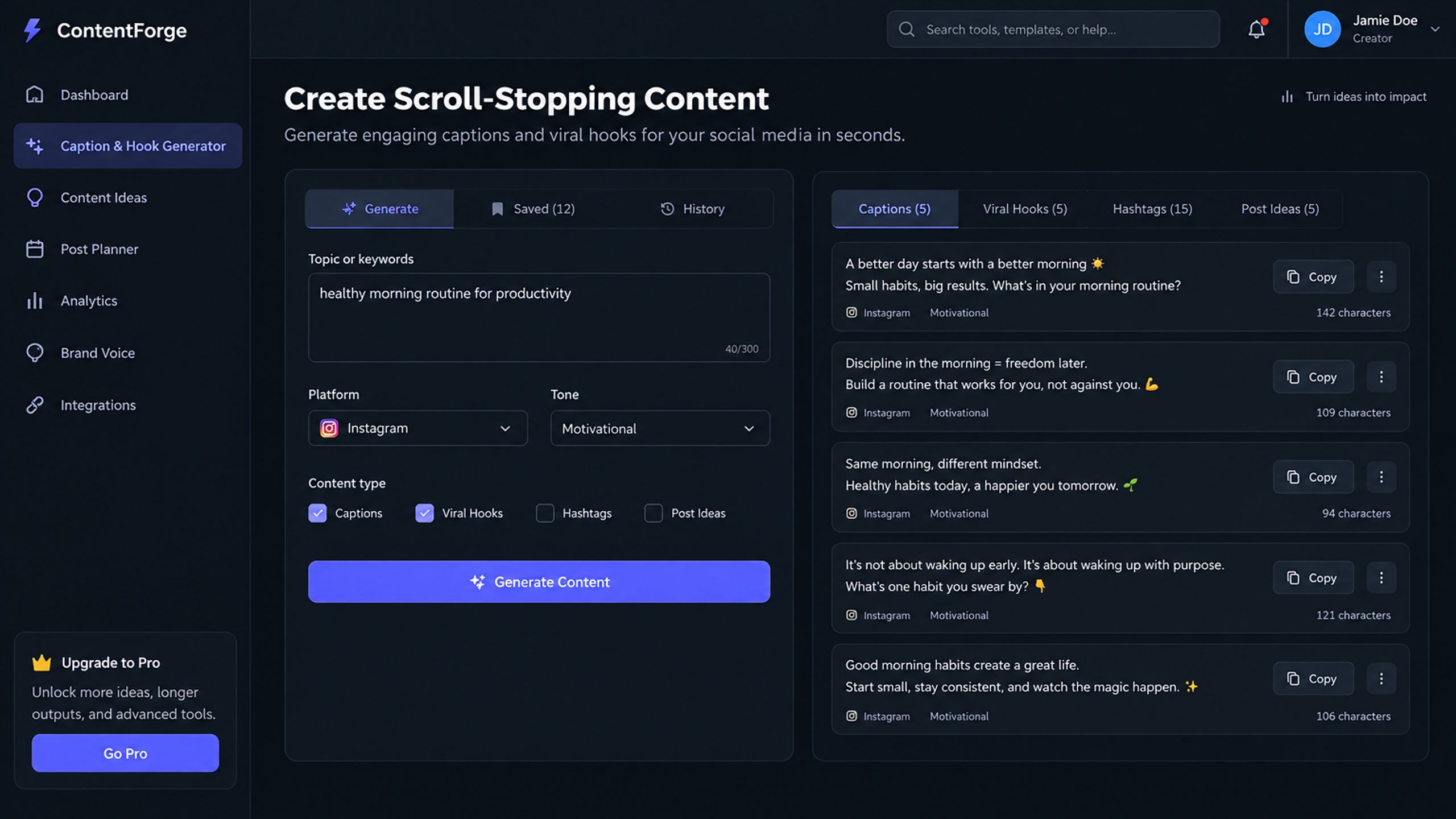Expand the Jamie Doe account menu chevron
This screenshot has width=1456, height=819.
1435,29
